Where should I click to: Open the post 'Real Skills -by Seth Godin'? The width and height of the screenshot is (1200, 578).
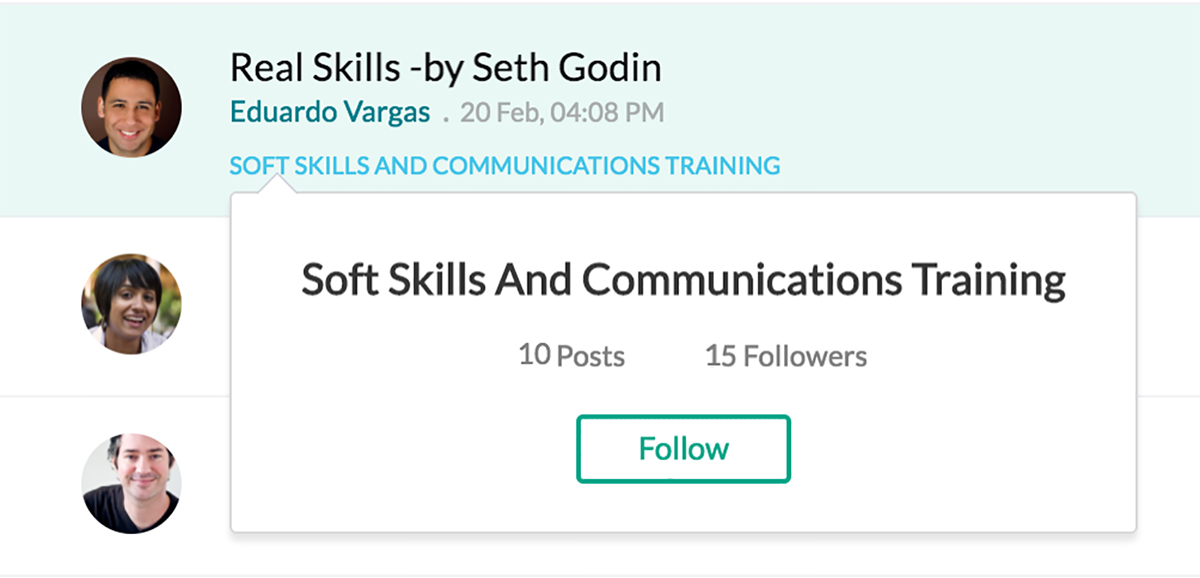click(x=445, y=68)
